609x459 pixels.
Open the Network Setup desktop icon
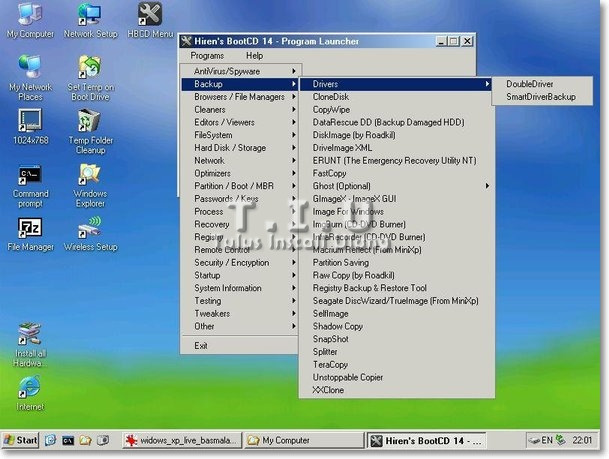[90, 20]
